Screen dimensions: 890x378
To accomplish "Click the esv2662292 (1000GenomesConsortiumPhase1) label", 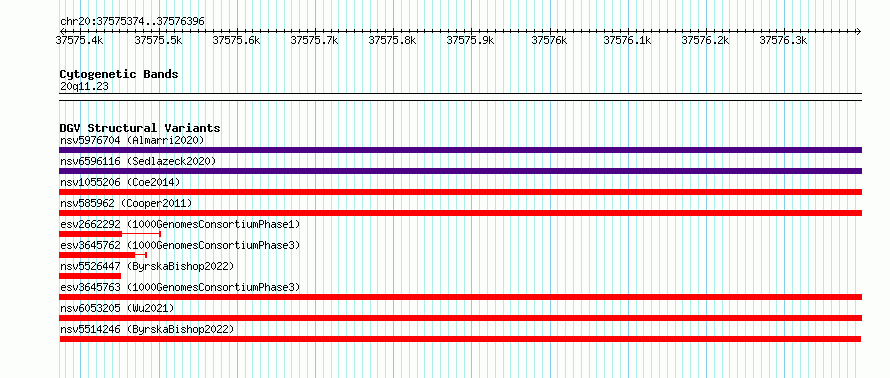I will pyautogui.click(x=180, y=224).
